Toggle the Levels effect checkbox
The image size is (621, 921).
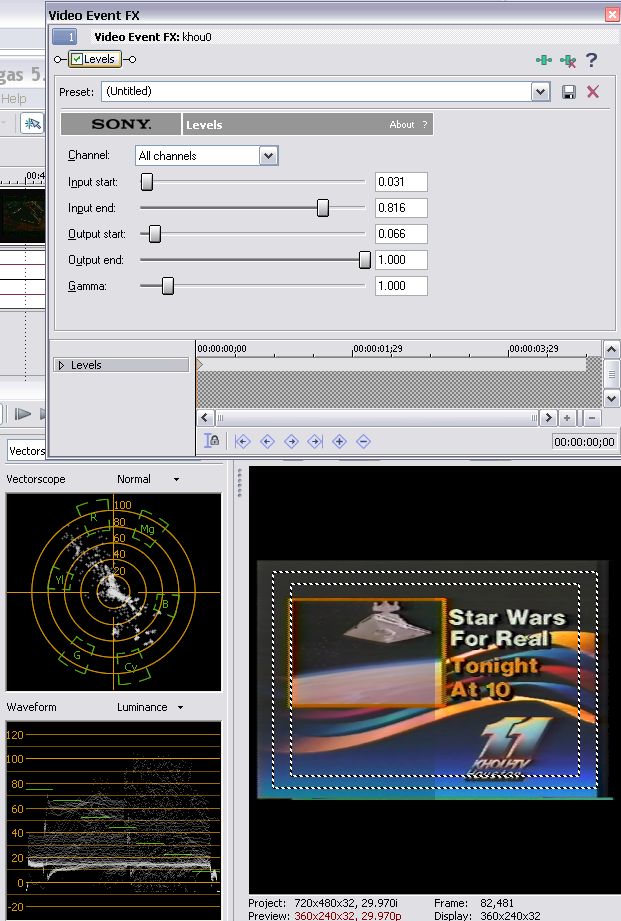pyautogui.click(x=77, y=59)
